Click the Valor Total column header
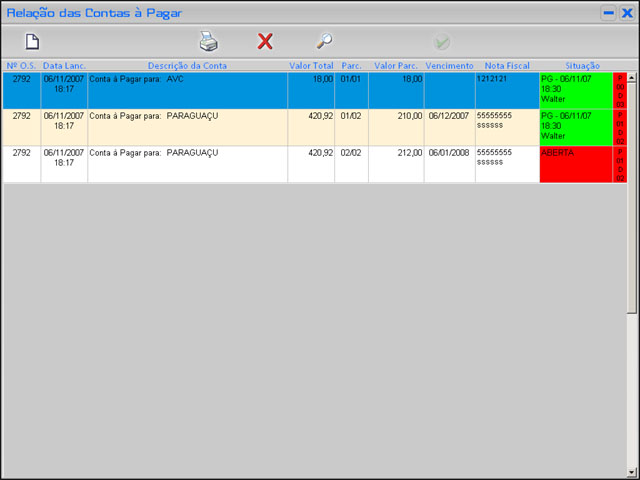This screenshot has width=640, height=480. coord(311,65)
